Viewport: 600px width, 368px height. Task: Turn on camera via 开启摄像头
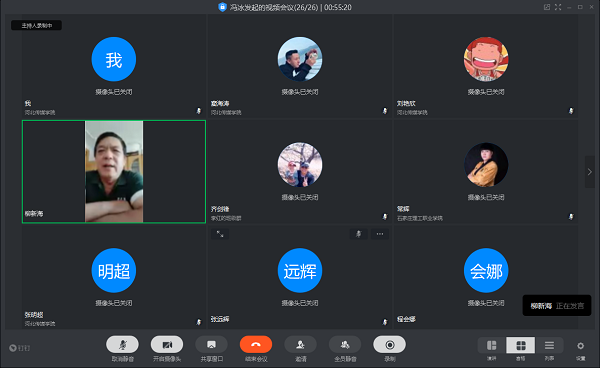167,345
